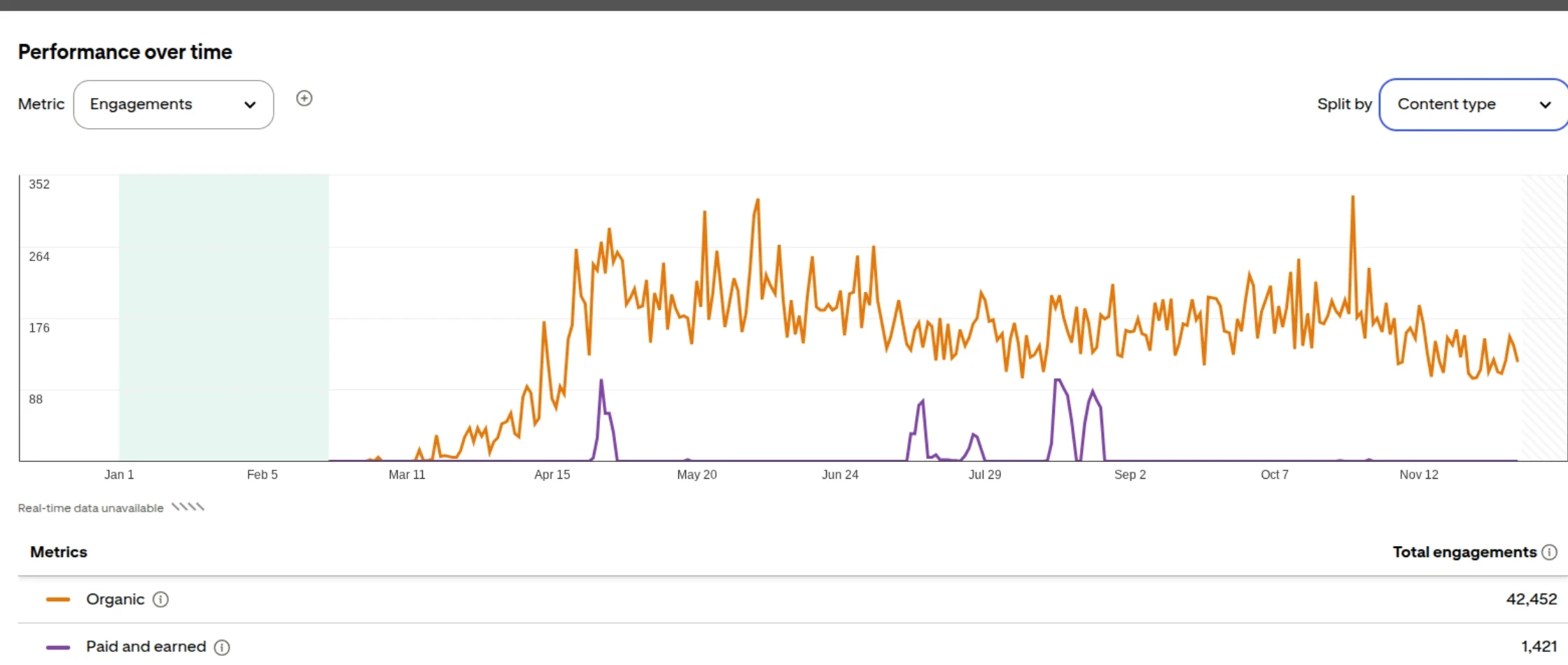Click the hatched real-time data unavailable icon
Screen dimensions: 1568x665
[188, 507]
